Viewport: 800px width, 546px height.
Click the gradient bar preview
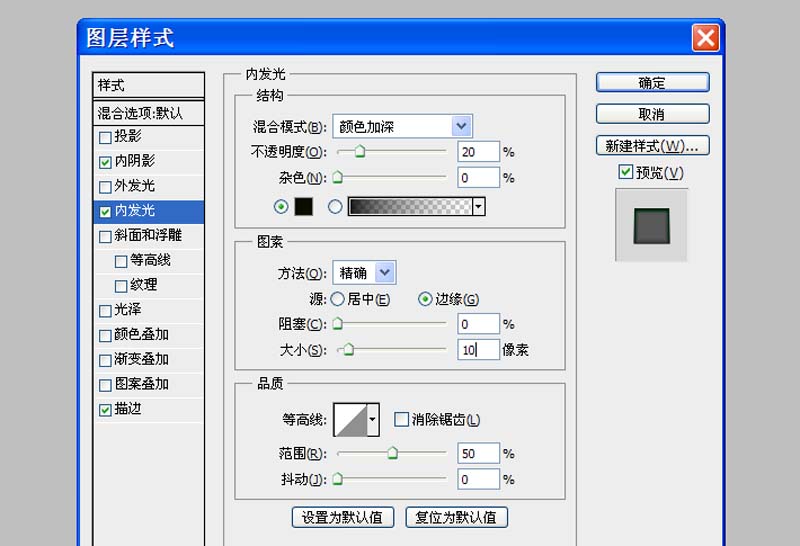[409, 207]
